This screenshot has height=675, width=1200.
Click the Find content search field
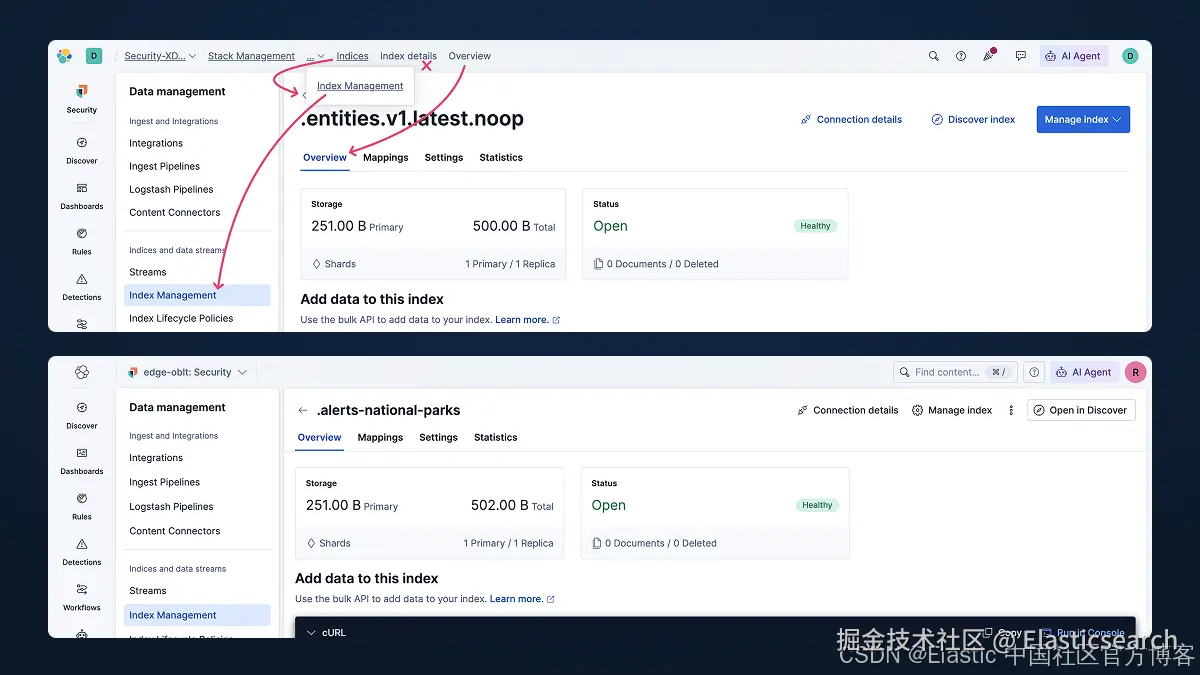point(955,372)
